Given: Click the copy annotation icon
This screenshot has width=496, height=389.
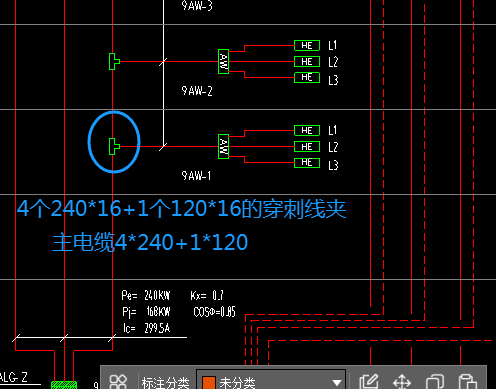Looking at the screenshot, I should pos(435,382).
